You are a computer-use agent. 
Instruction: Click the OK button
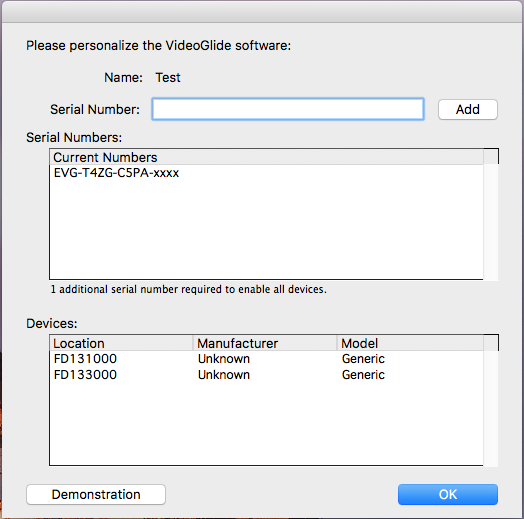447,494
